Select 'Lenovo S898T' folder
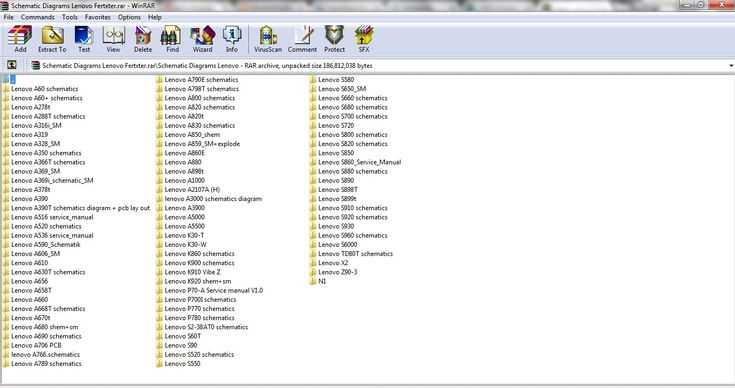Screen dimensions: 735x388 coord(334,189)
